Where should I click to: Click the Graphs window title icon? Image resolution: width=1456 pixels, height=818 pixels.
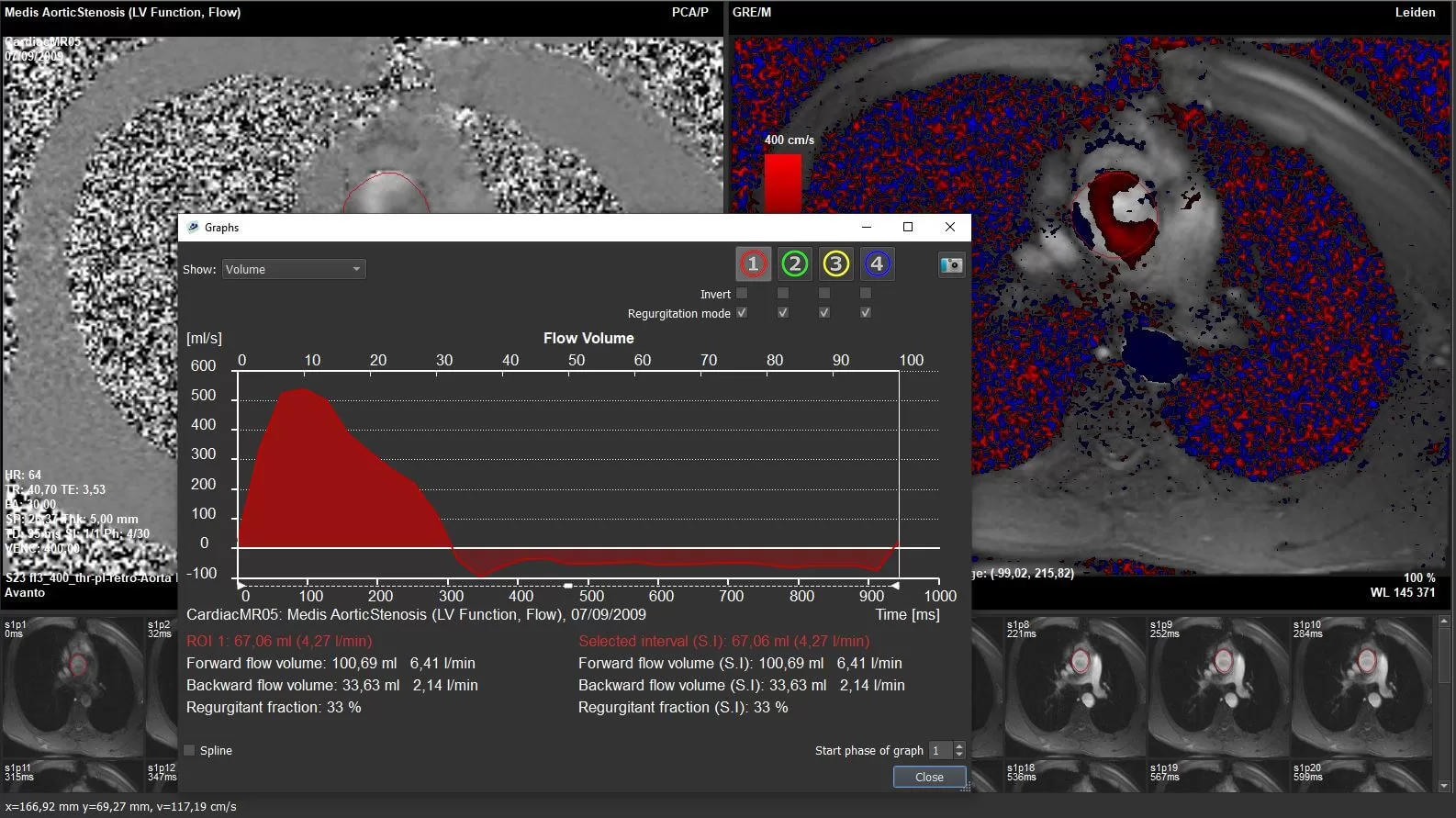tap(193, 228)
